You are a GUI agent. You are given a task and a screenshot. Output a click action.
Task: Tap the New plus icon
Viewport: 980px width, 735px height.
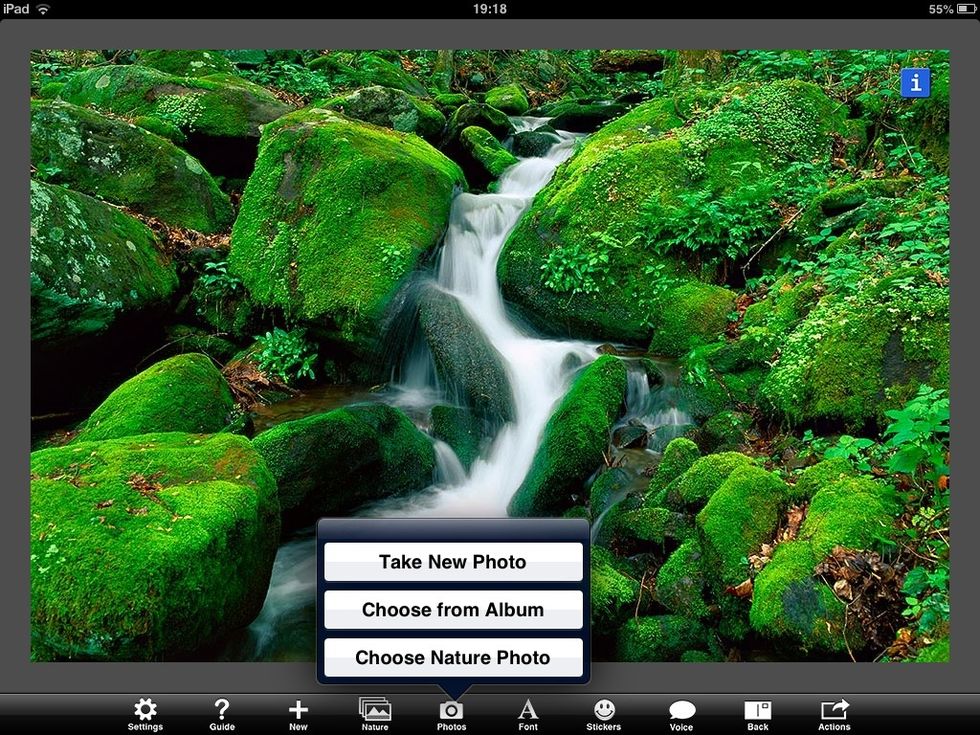pos(298,712)
